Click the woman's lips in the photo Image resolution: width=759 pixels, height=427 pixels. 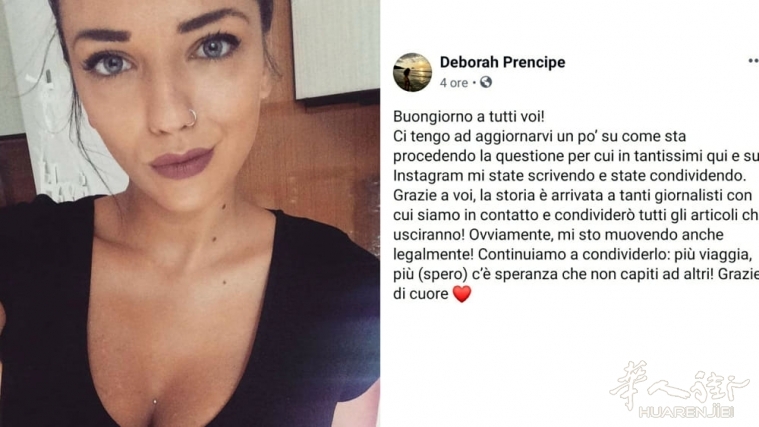pos(182,162)
